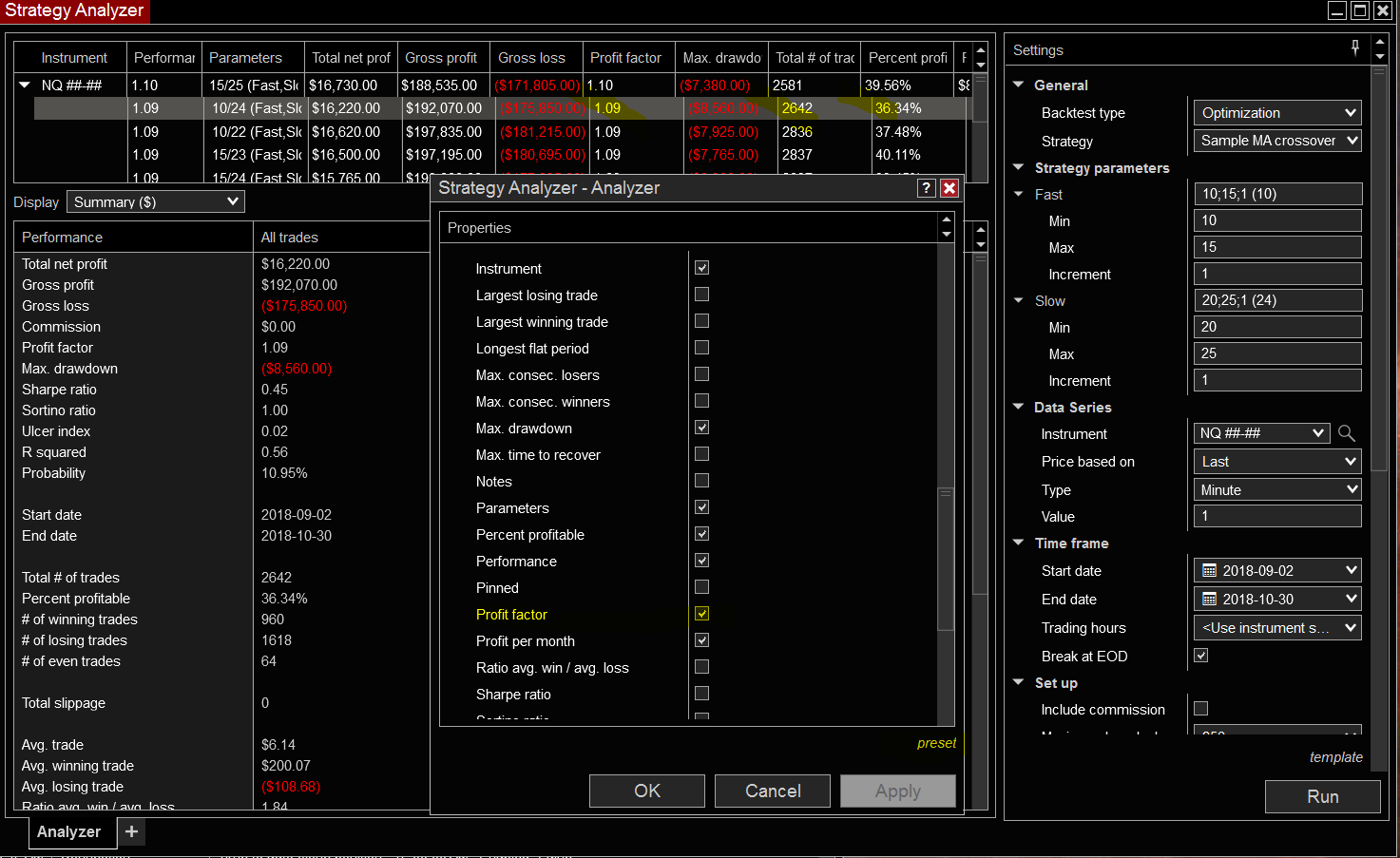Sort by the Gross loss column header
Screen dimensions: 1400x858
(535, 58)
